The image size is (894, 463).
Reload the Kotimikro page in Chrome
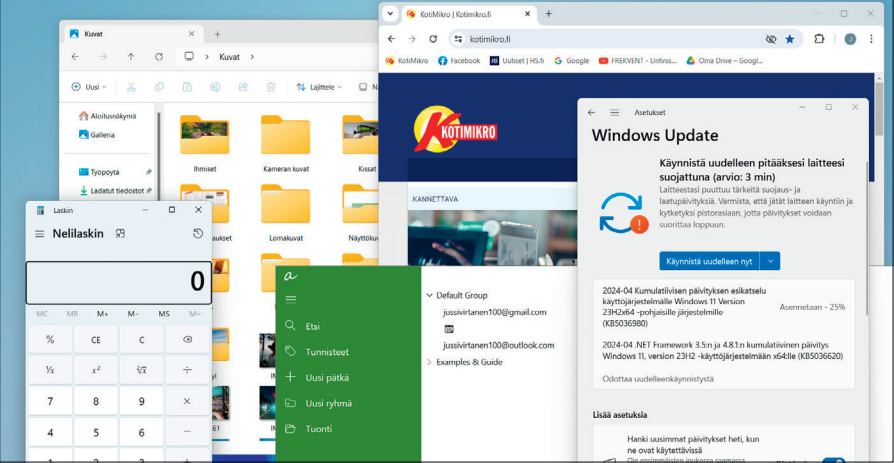(433, 39)
